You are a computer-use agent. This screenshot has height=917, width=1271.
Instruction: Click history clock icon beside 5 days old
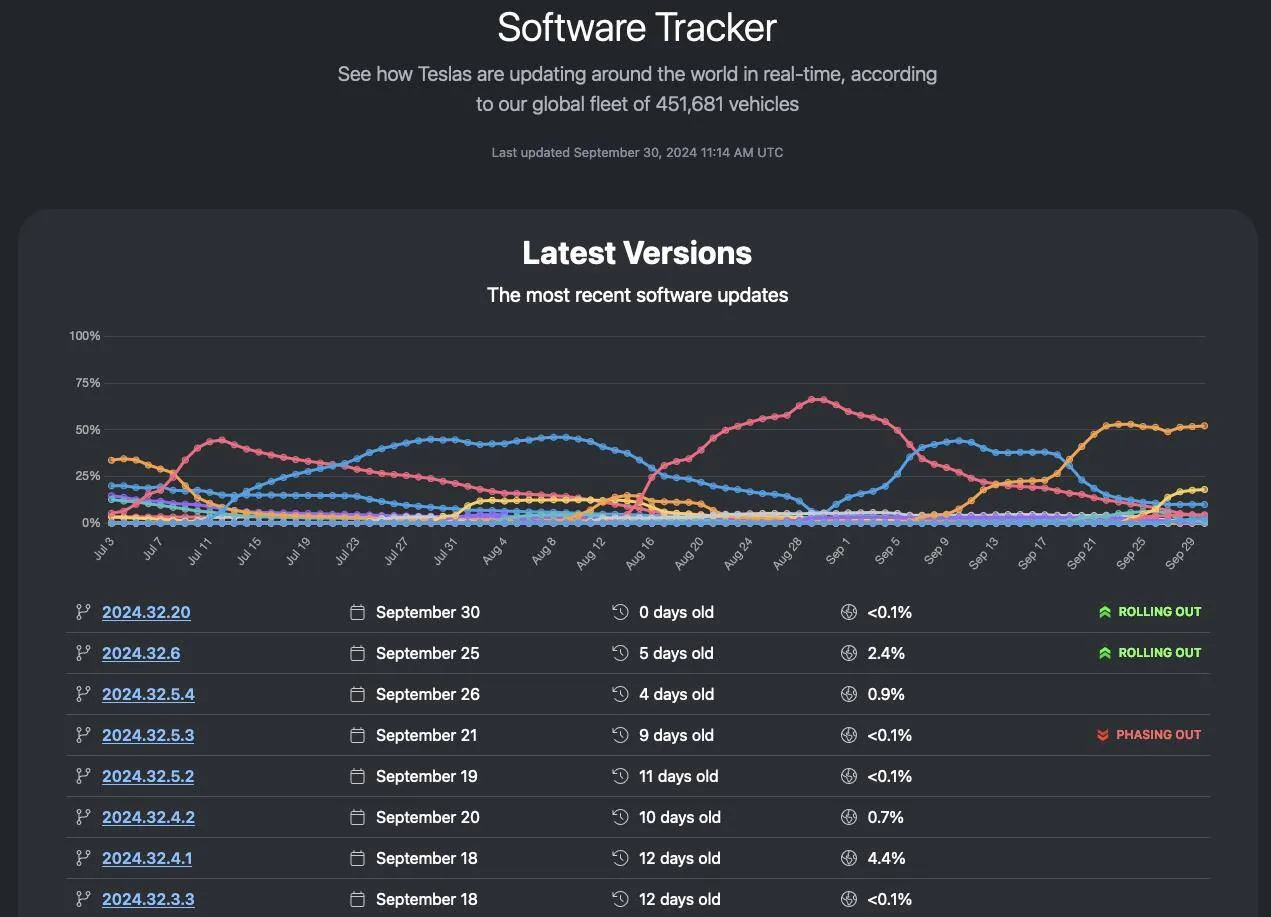pyautogui.click(x=620, y=653)
